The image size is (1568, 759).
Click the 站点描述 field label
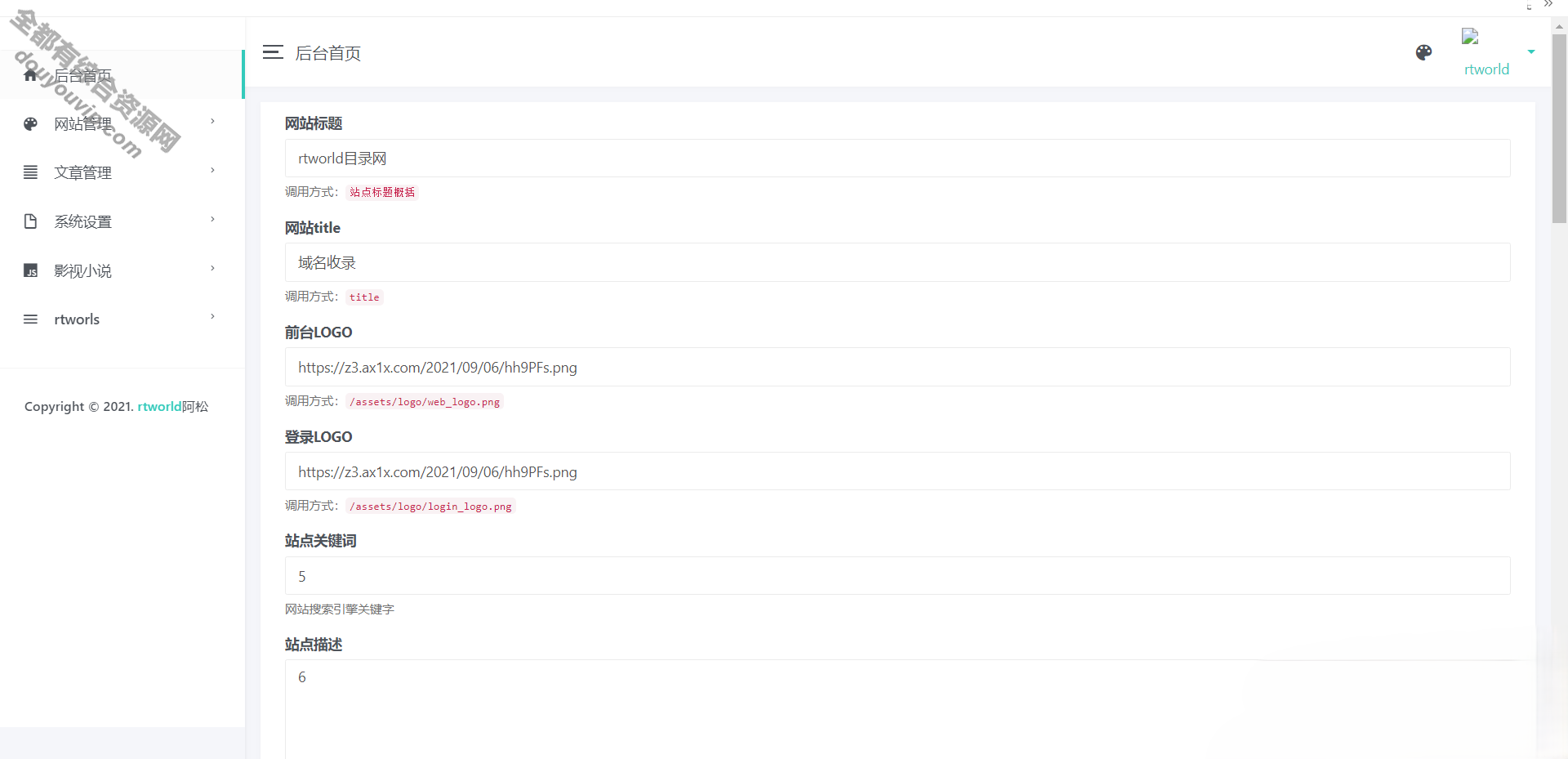[314, 645]
